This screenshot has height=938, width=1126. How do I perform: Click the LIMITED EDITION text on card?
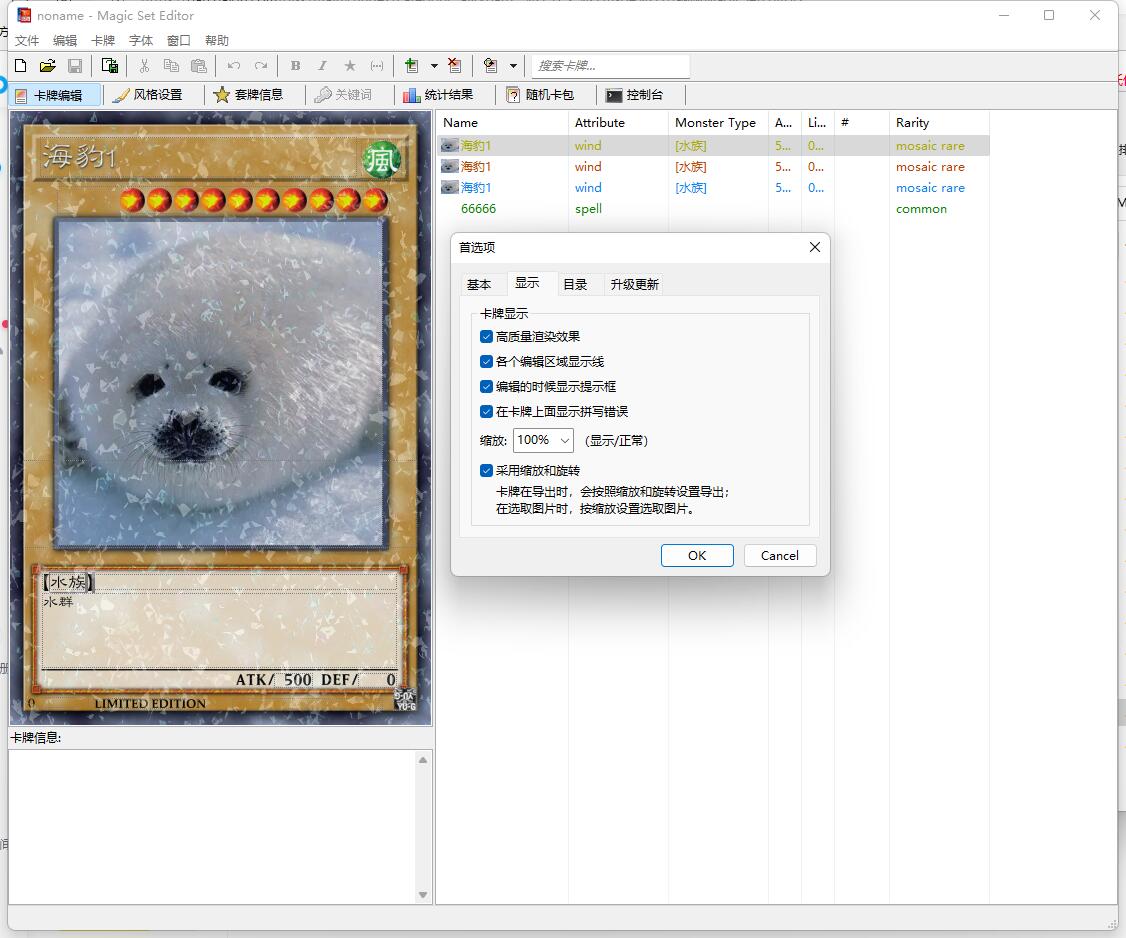tap(150, 704)
